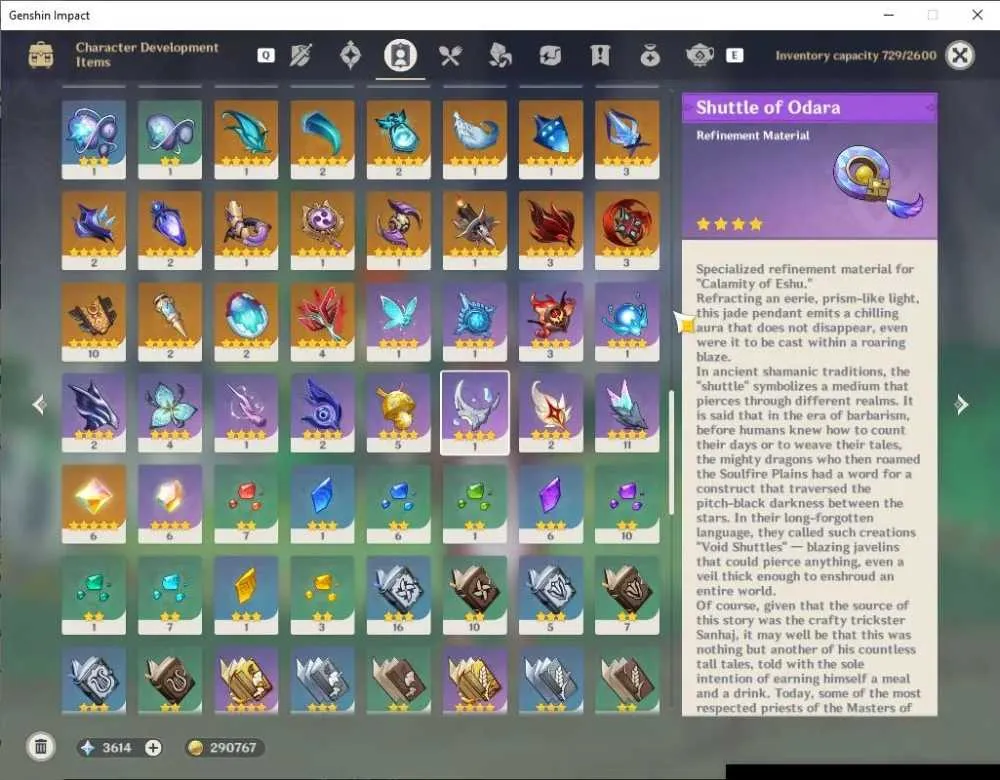Screen dimensions: 1000x780
Task: Switch to the Artifacts inventory tab
Action: [350, 55]
